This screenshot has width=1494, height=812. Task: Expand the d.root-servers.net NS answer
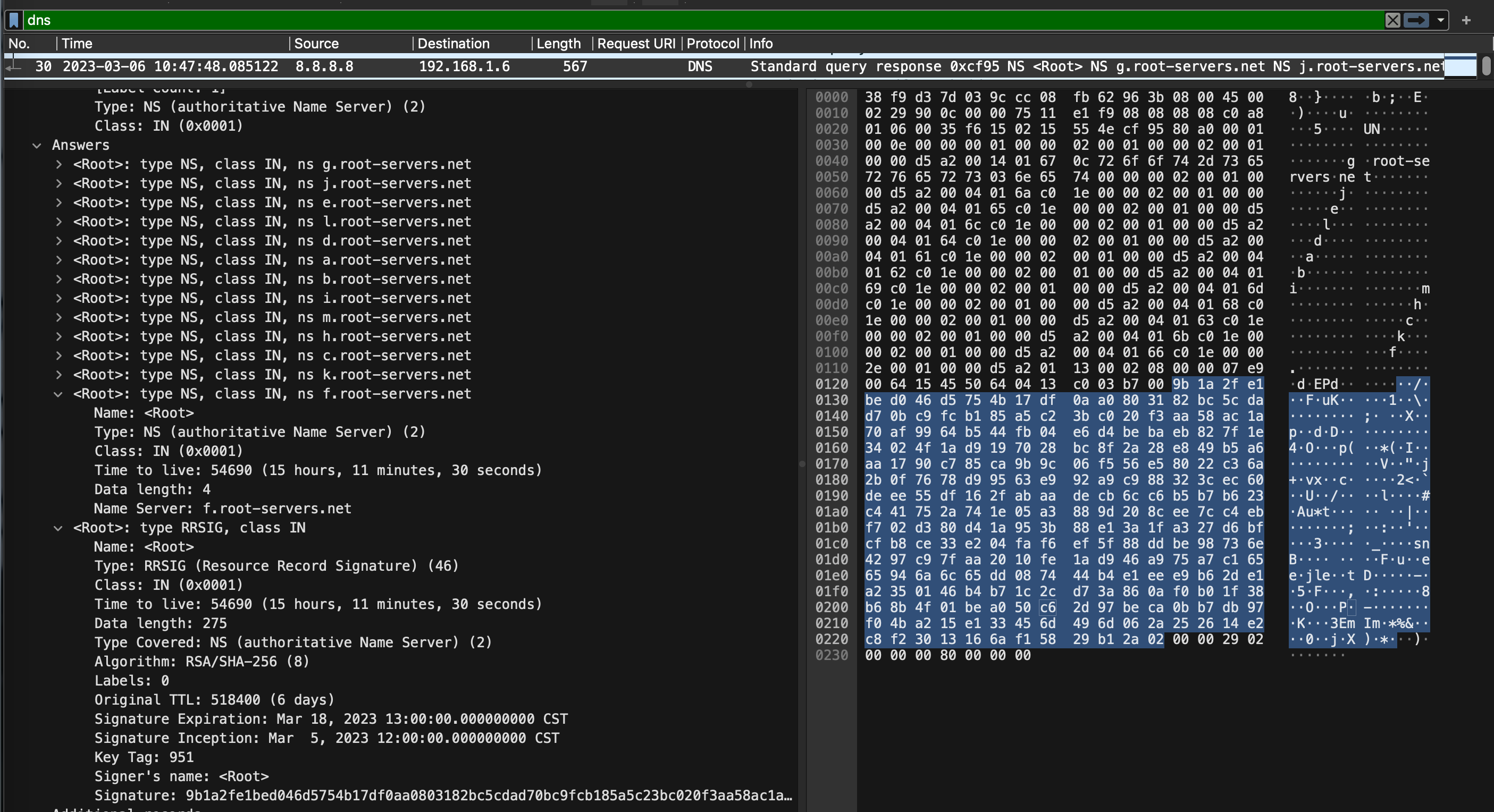(58, 241)
